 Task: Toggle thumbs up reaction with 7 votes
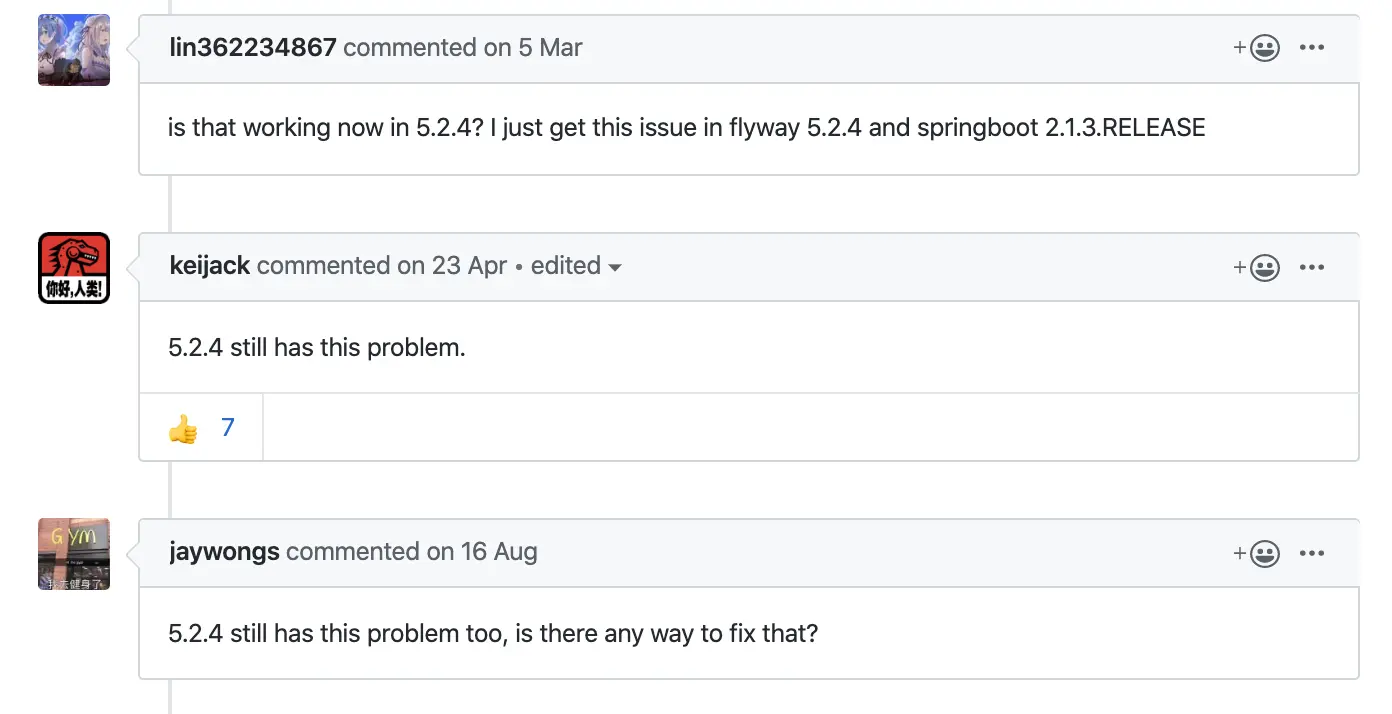coord(201,428)
